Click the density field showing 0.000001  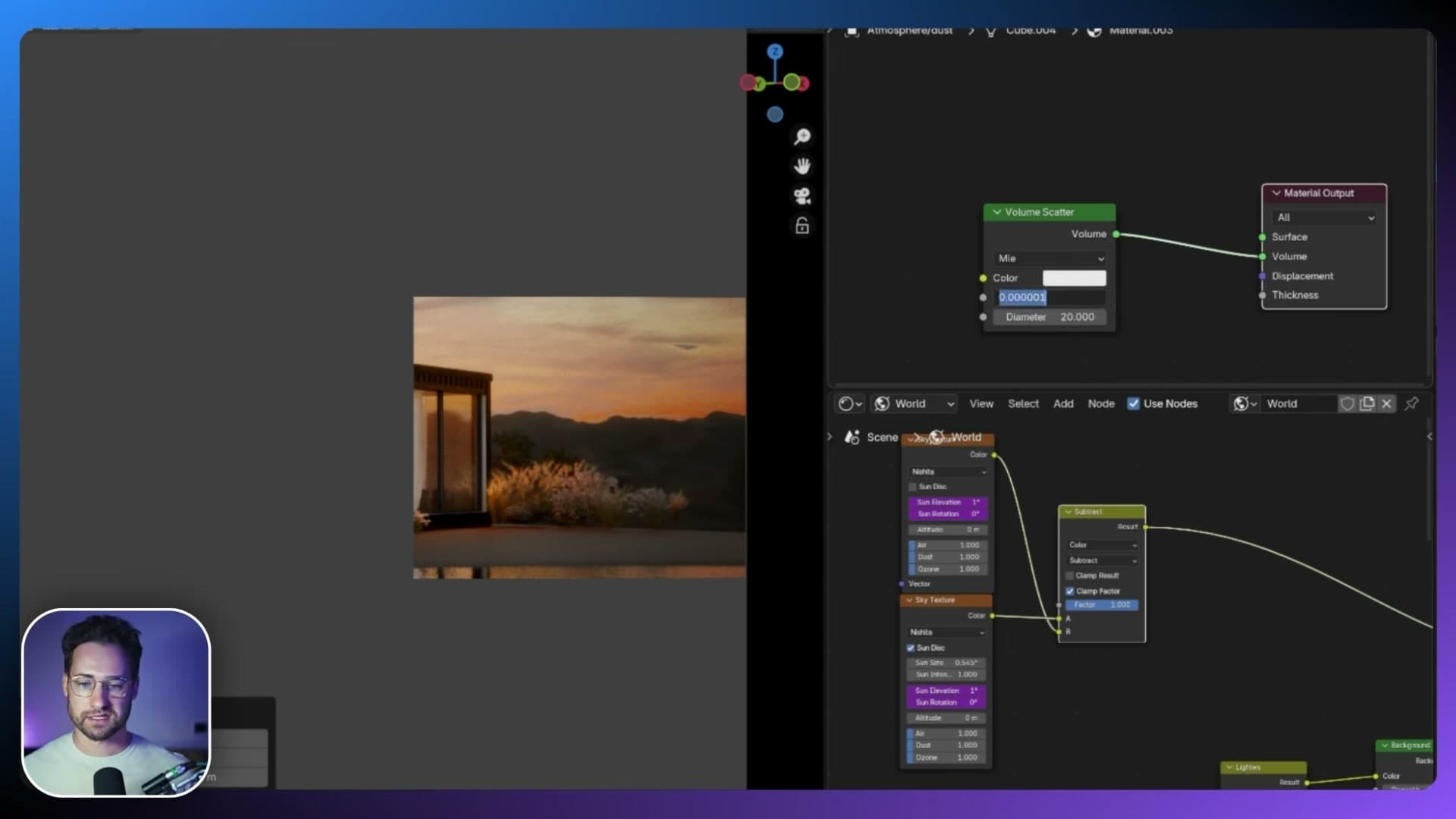[x=1050, y=298]
